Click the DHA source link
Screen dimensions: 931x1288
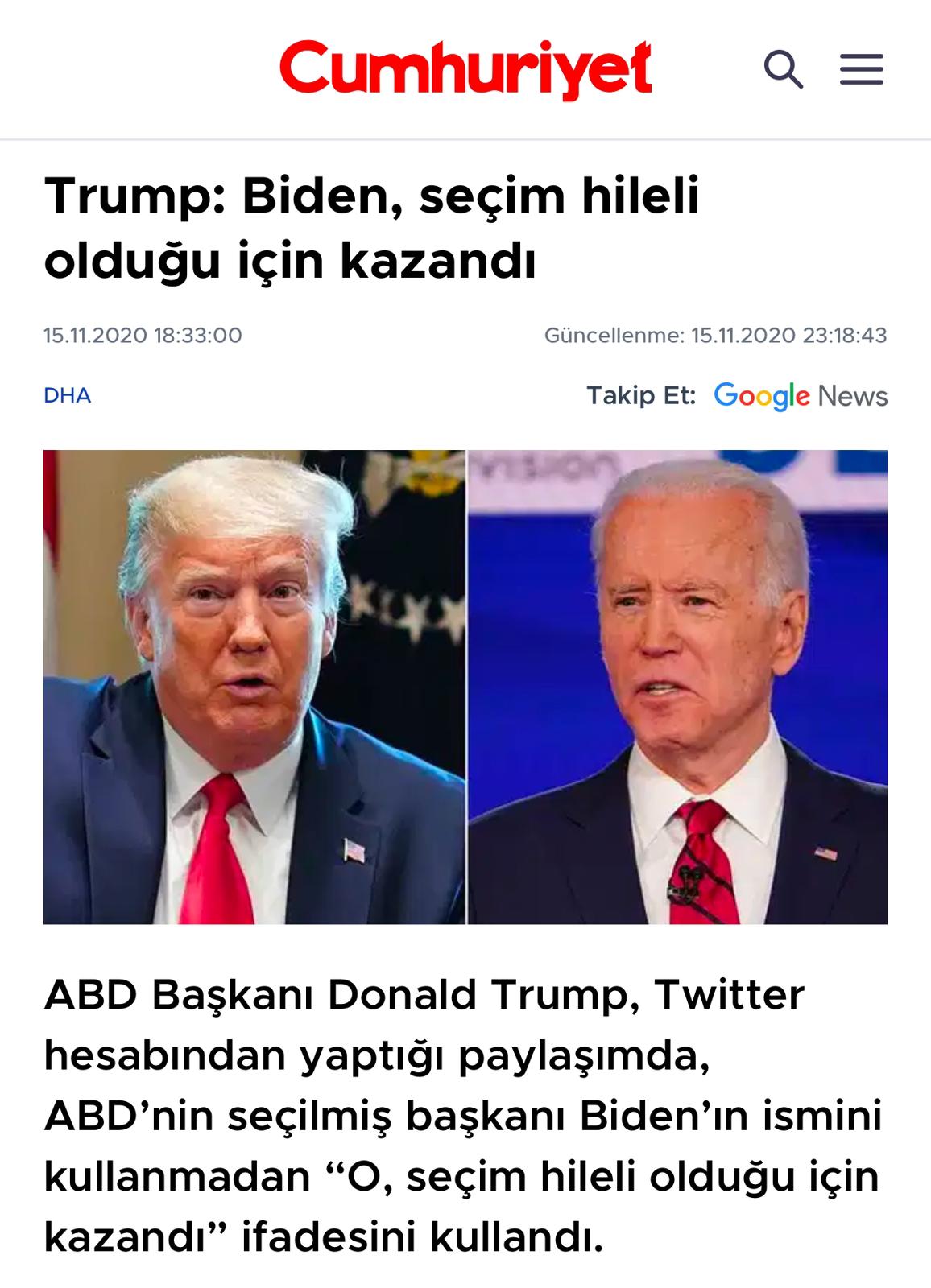(68, 395)
